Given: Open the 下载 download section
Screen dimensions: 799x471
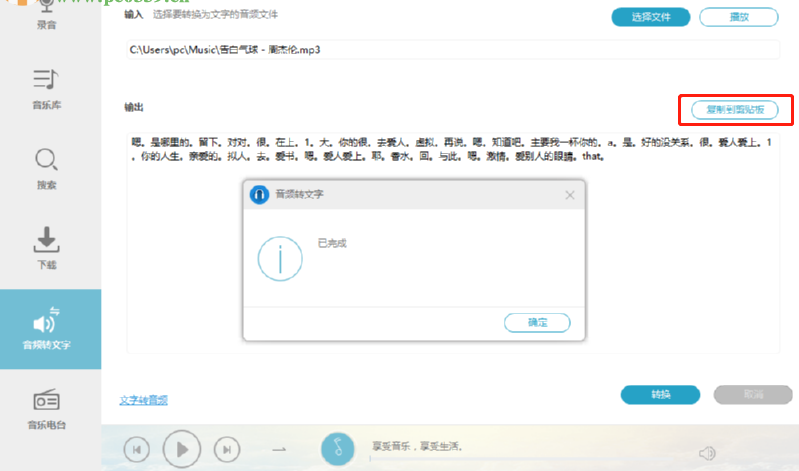Looking at the screenshot, I should point(46,248).
